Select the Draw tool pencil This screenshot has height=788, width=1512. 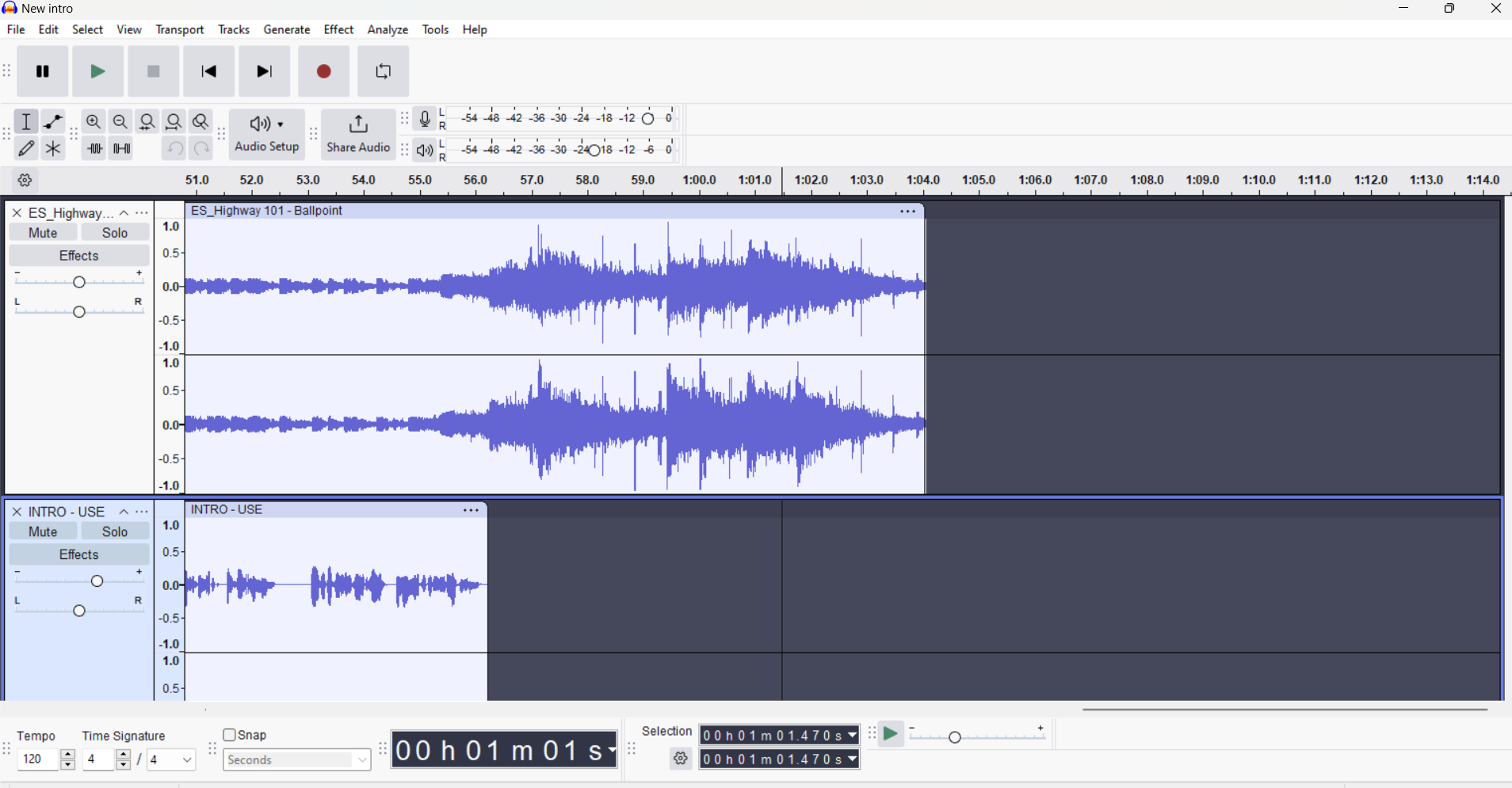pyautogui.click(x=26, y=149)
